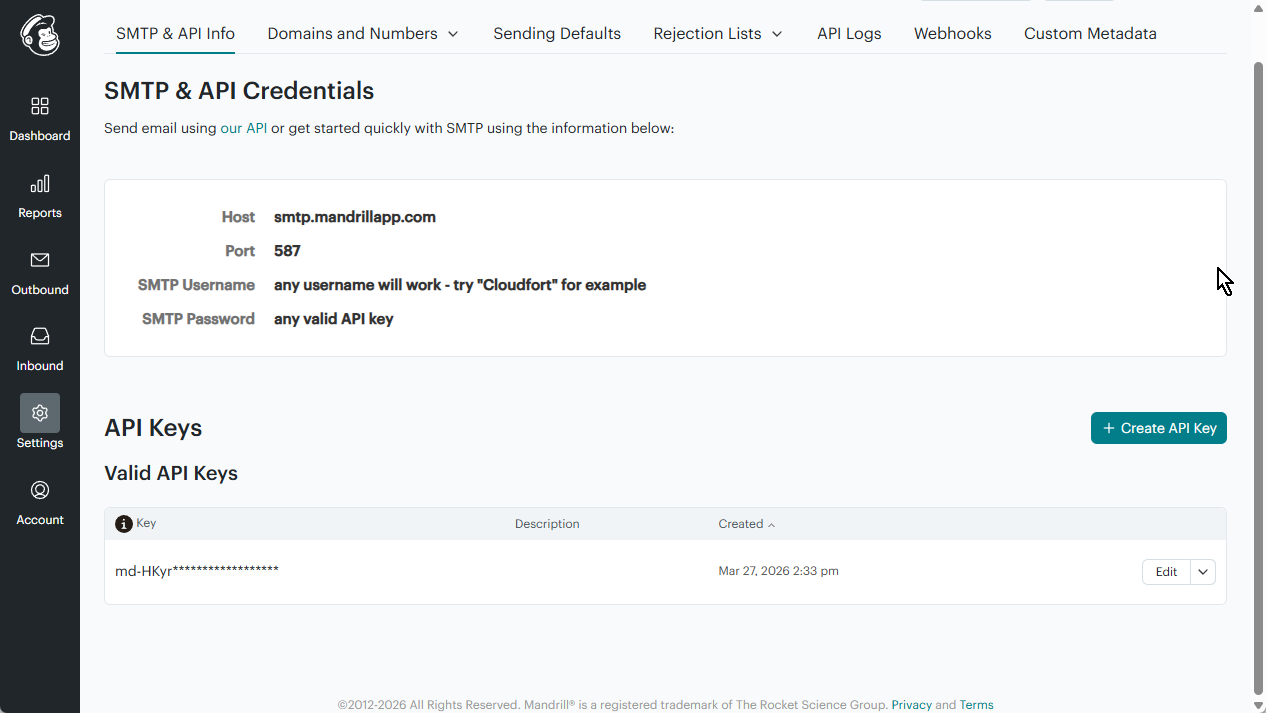Expand dropdown arrow beside Edit button

point(1203,572)
